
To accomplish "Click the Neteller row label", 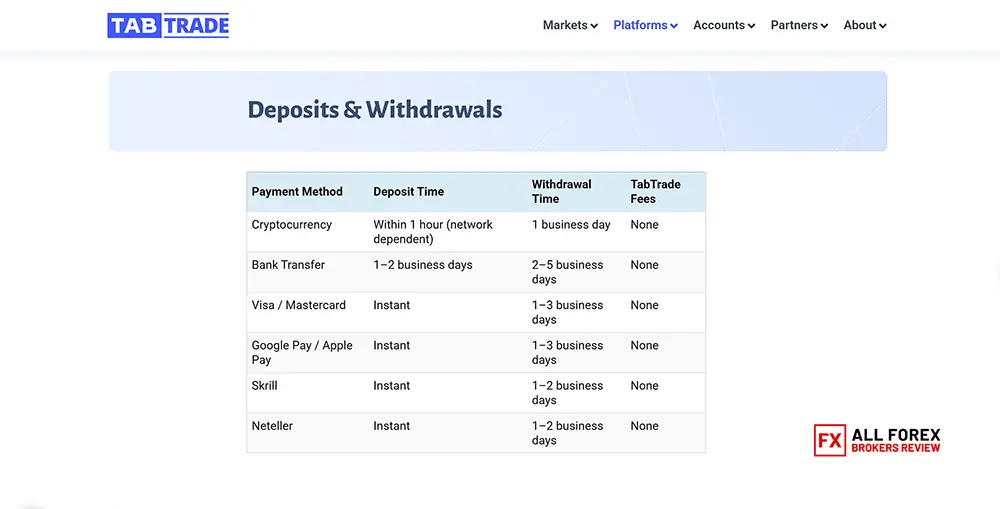I will point(272,425).
